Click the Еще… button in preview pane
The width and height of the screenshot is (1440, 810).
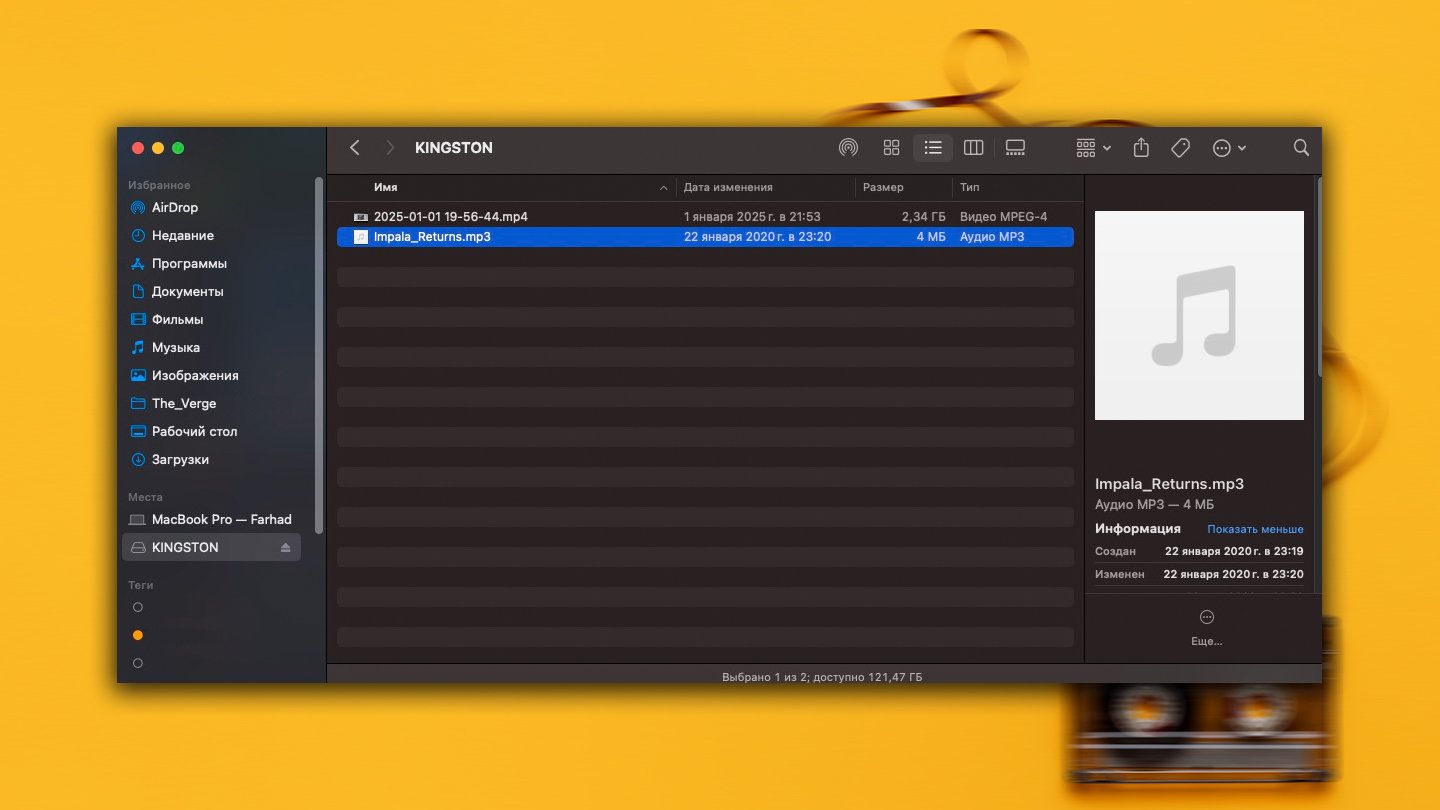1207,627
